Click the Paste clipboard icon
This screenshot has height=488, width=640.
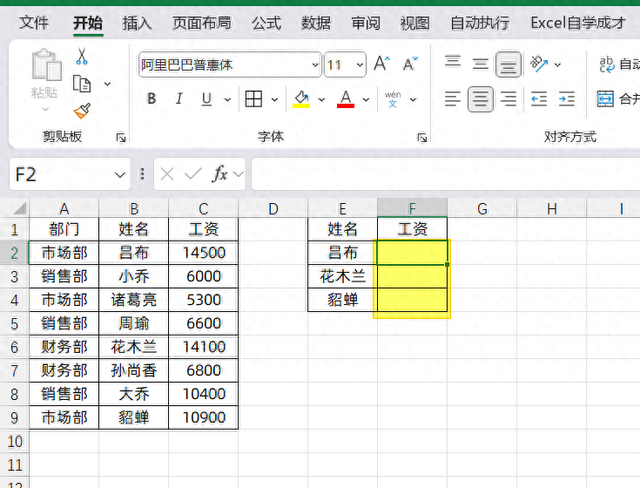coord(46,65)
